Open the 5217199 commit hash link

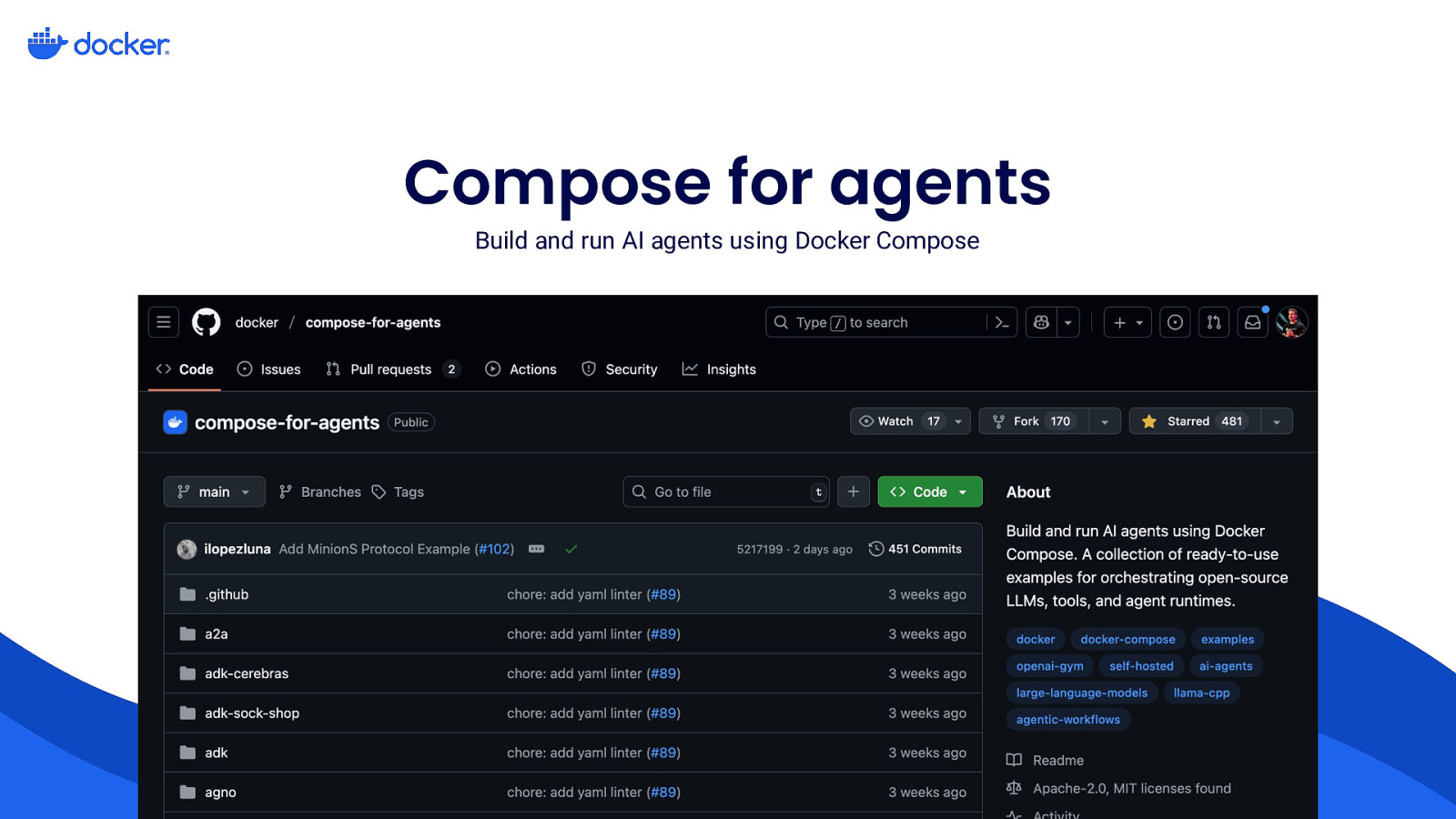point(759,550)
